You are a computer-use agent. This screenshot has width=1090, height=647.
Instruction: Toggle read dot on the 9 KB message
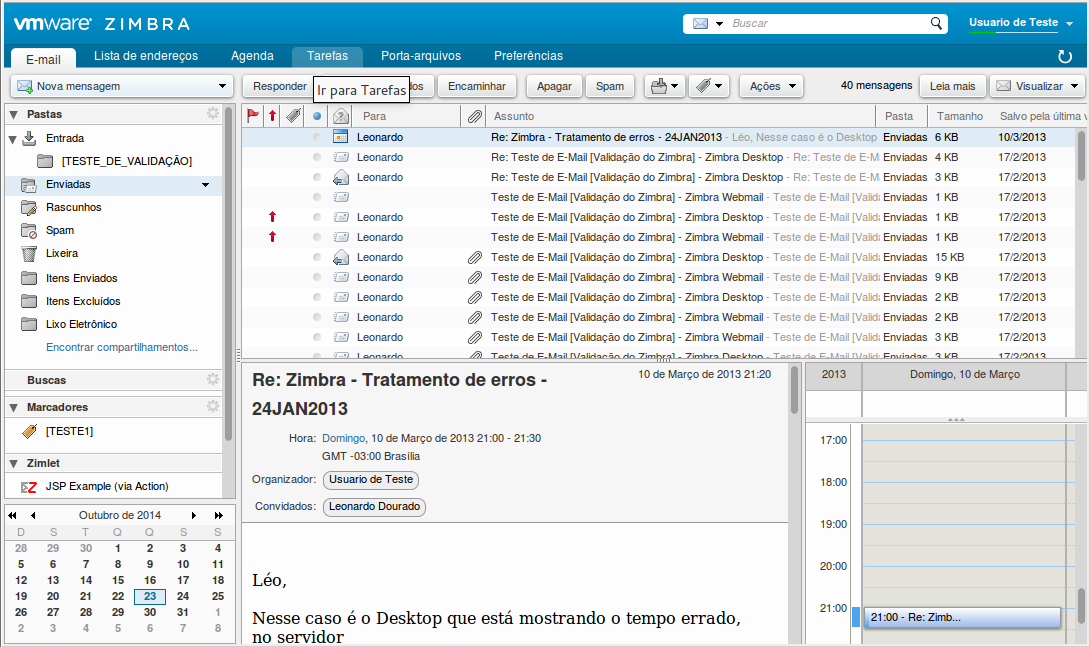317,277
